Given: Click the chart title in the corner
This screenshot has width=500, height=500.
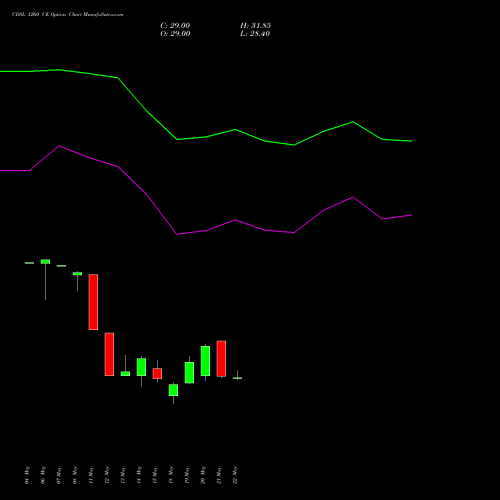Looking at the screenshot, I should click(x=68, y=15).
